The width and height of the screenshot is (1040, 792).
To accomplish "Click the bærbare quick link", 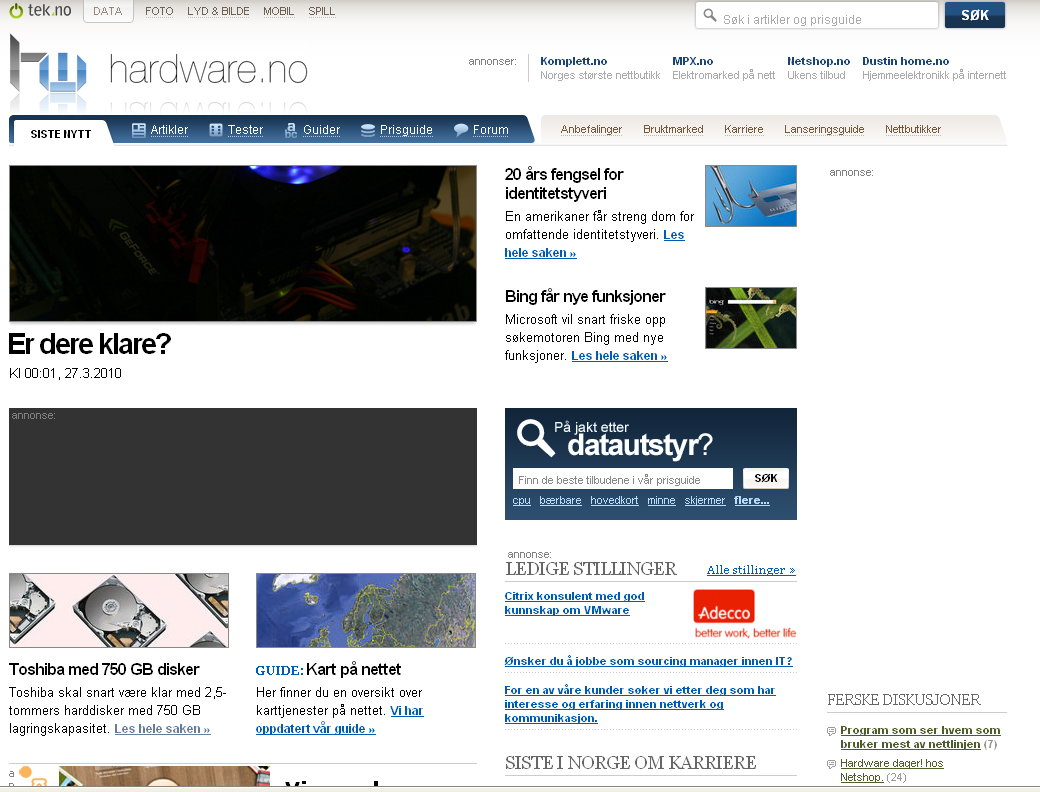I will click(560, 500).
